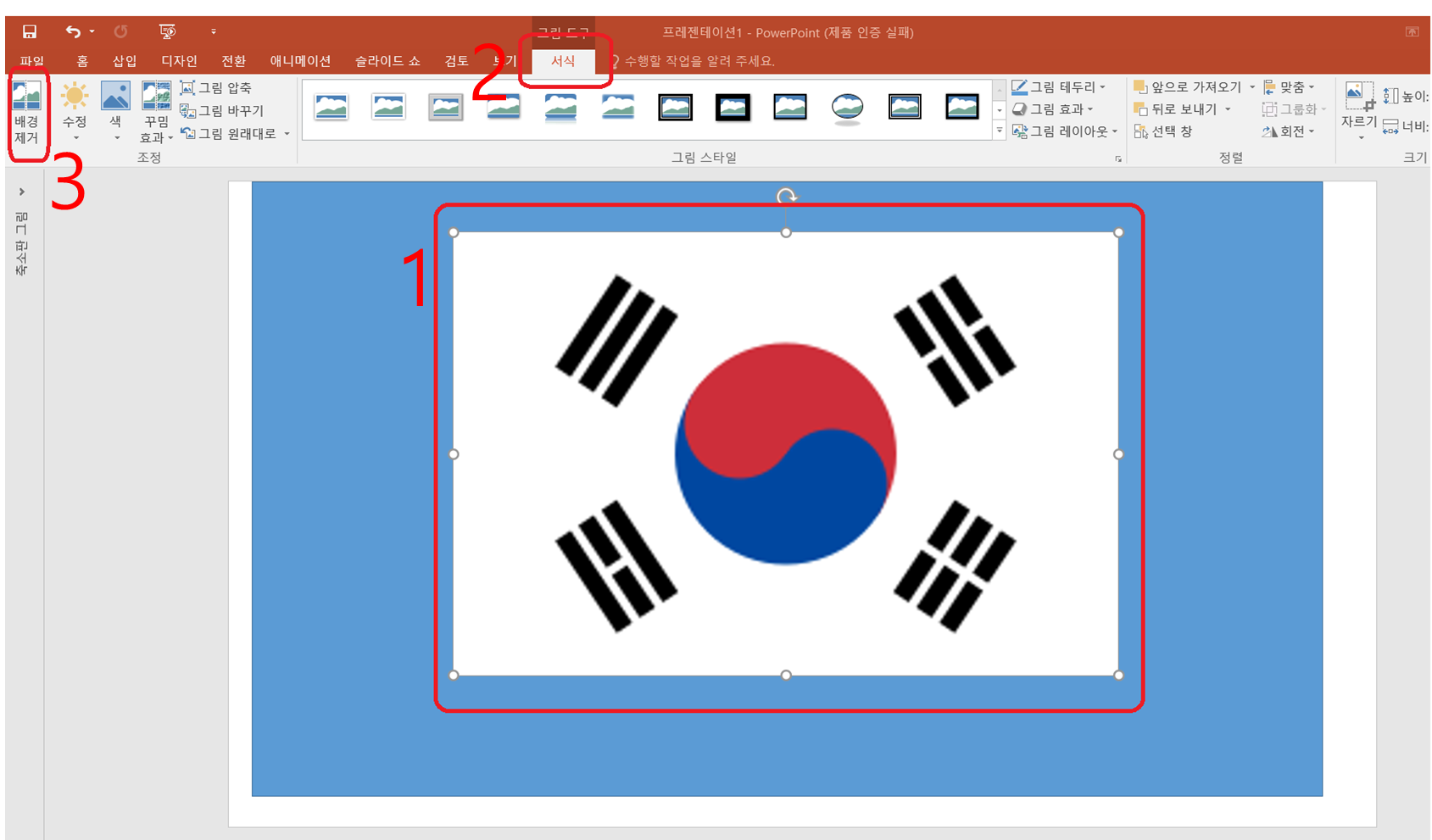
Task: Apply thick black matte picture style
Action: click(733, 108)
